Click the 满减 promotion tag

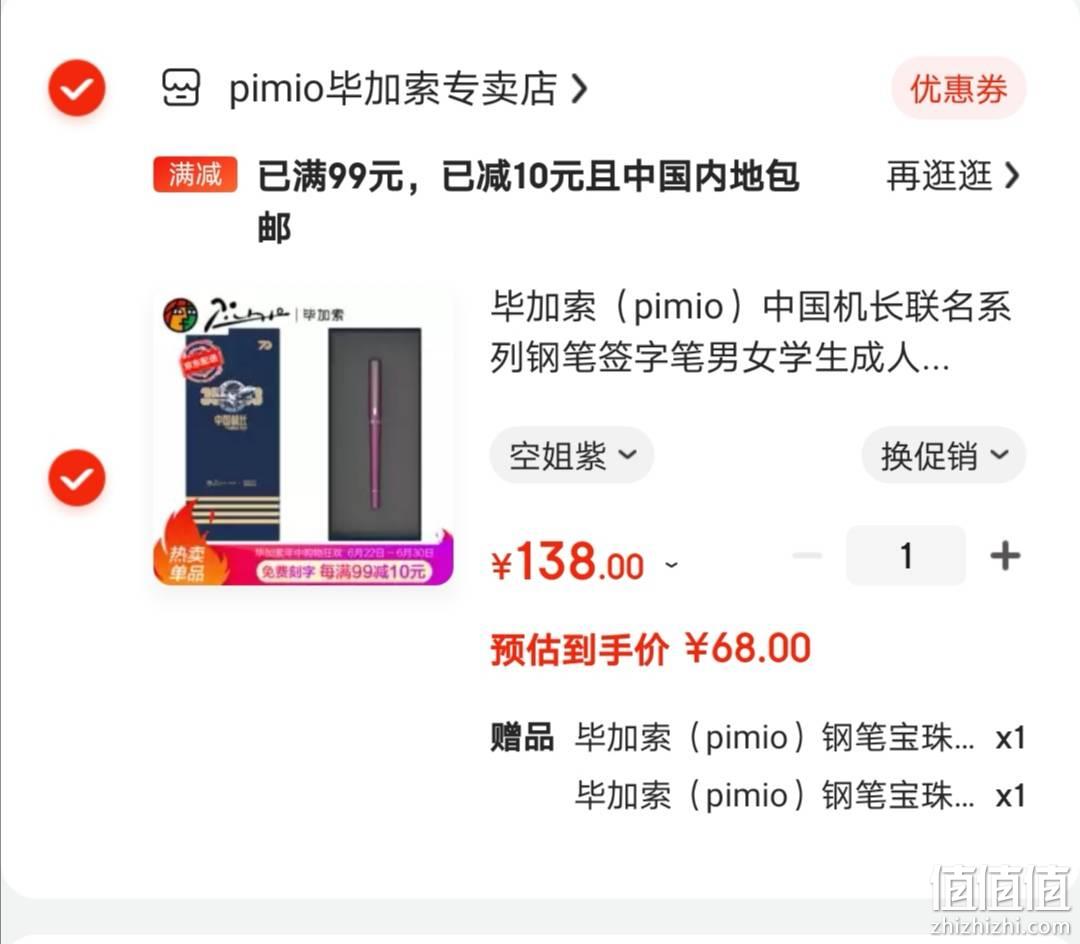(196, 174)
